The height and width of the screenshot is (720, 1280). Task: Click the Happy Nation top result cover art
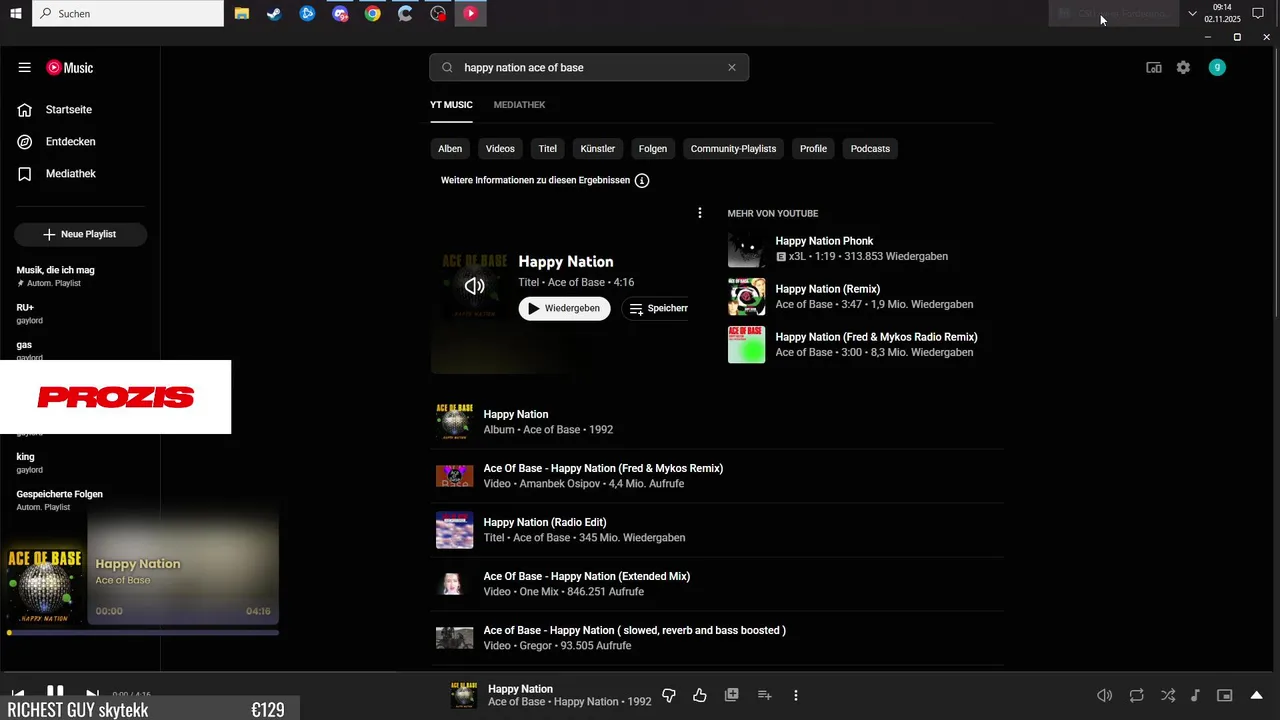[475, 286]
